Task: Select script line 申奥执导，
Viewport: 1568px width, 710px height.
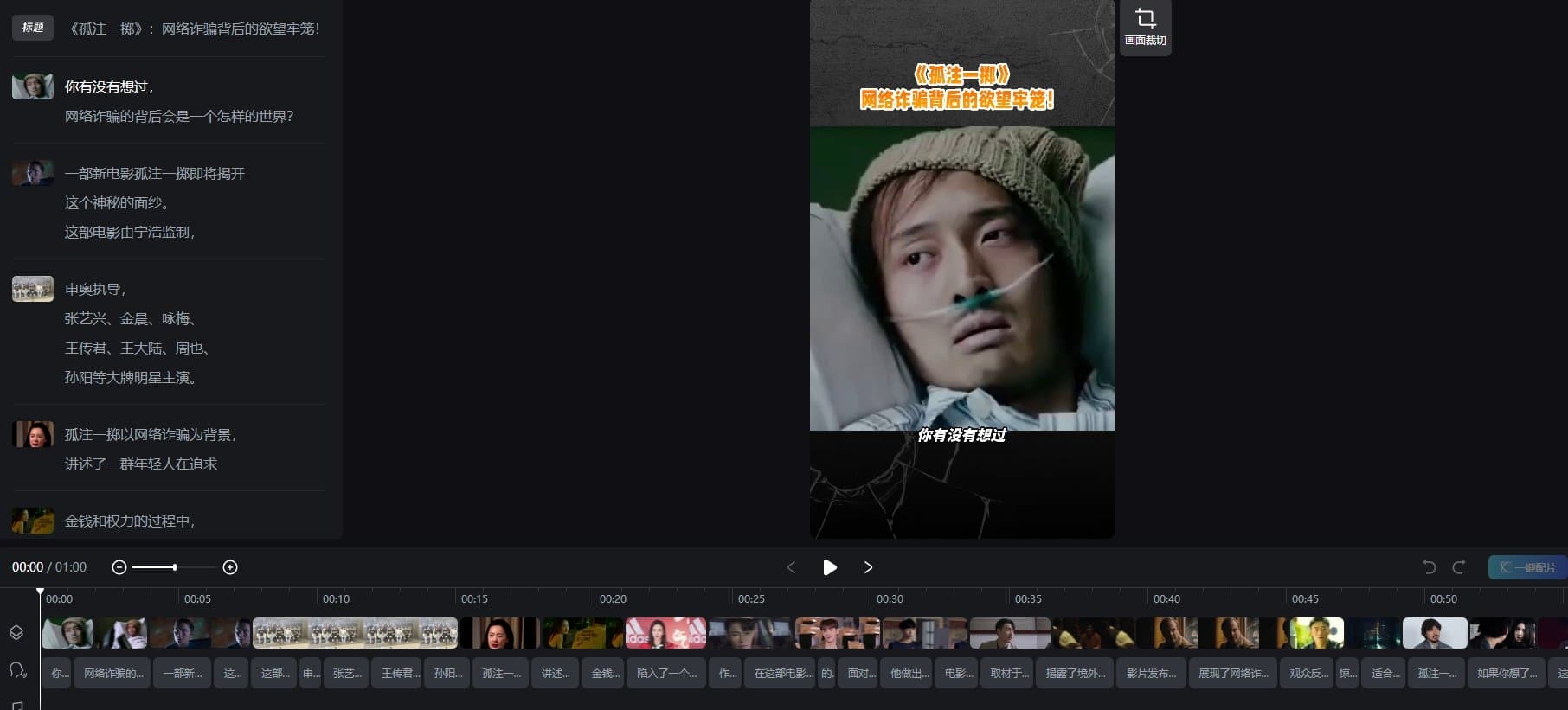Action: [95, 289]
